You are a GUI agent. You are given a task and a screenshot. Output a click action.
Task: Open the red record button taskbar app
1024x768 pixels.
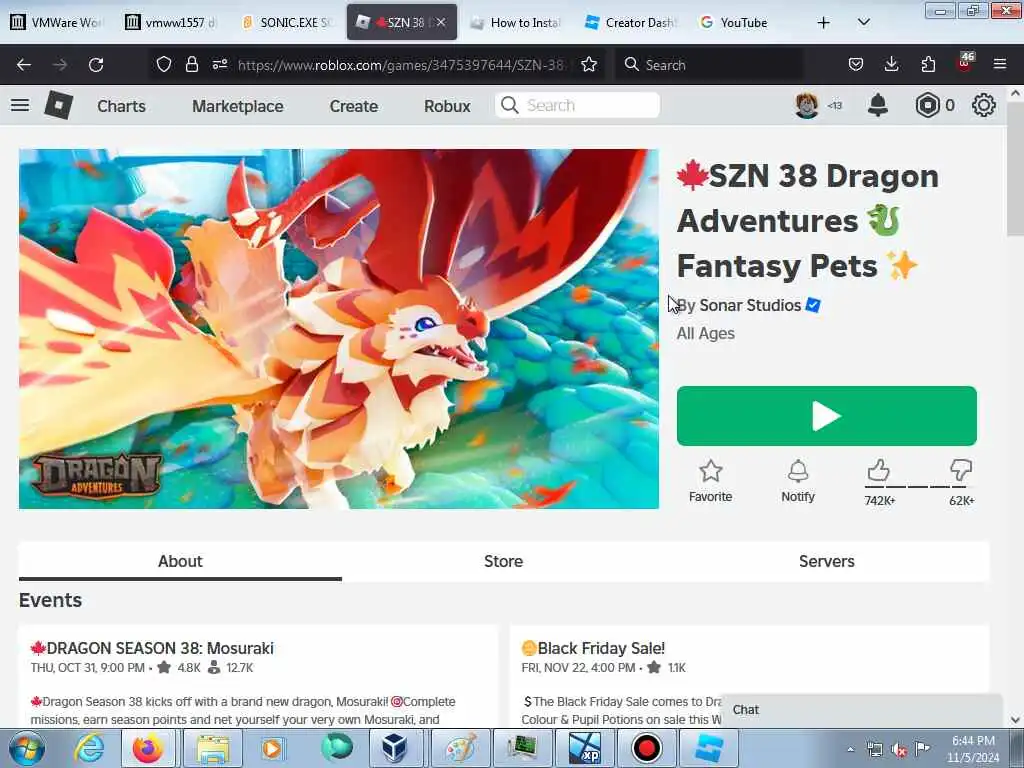[x=647, y=748]
